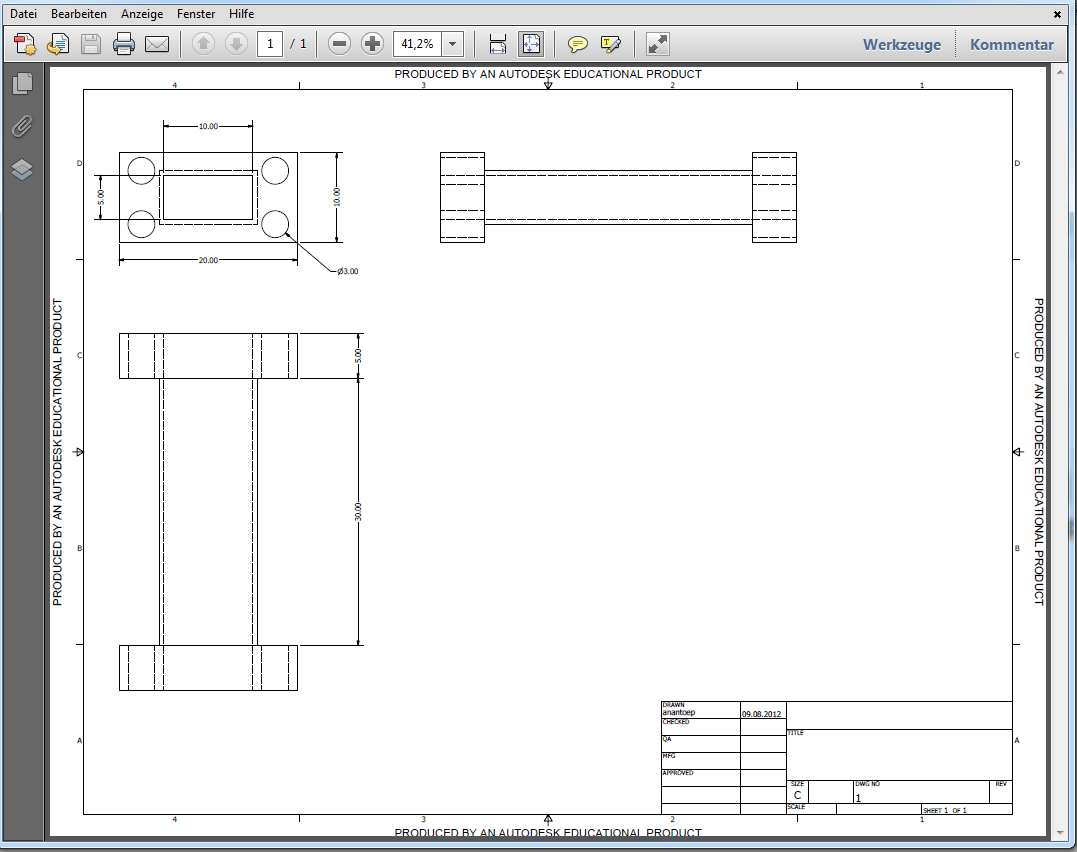Image resolution: width=1077 pixels, height=852 pixels.
Task: Expand the Kommentar pane
Action: (1011, 44)
